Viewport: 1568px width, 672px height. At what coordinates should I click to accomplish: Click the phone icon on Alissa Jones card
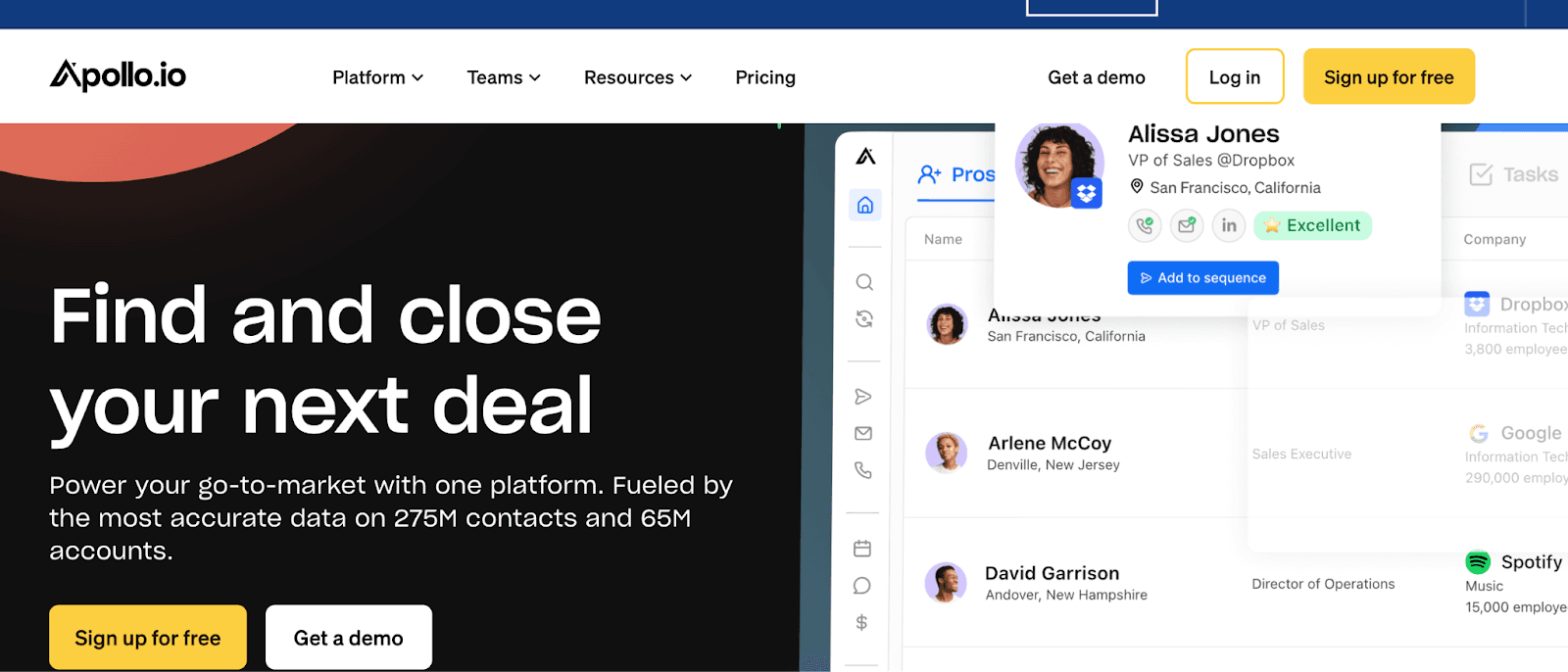click(1145, 225)
